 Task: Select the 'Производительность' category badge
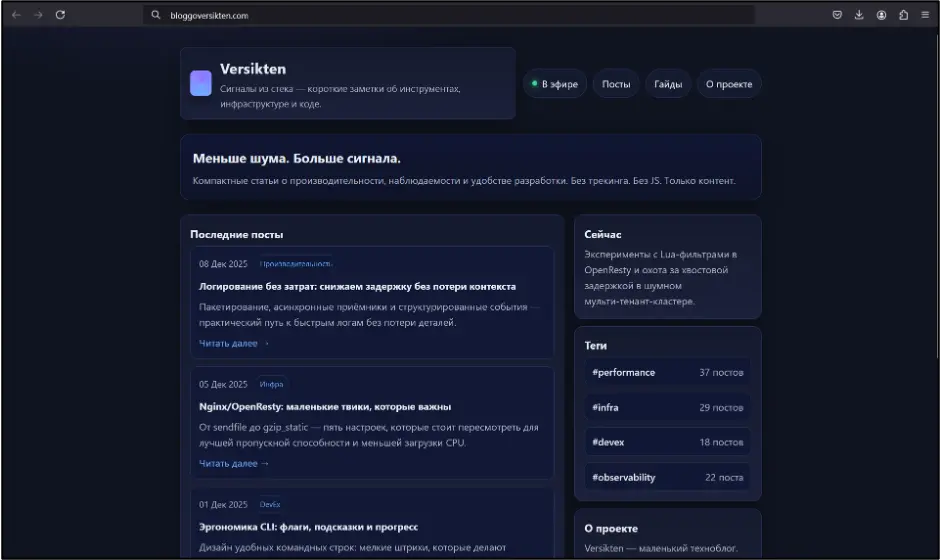[x=296, y=264]
